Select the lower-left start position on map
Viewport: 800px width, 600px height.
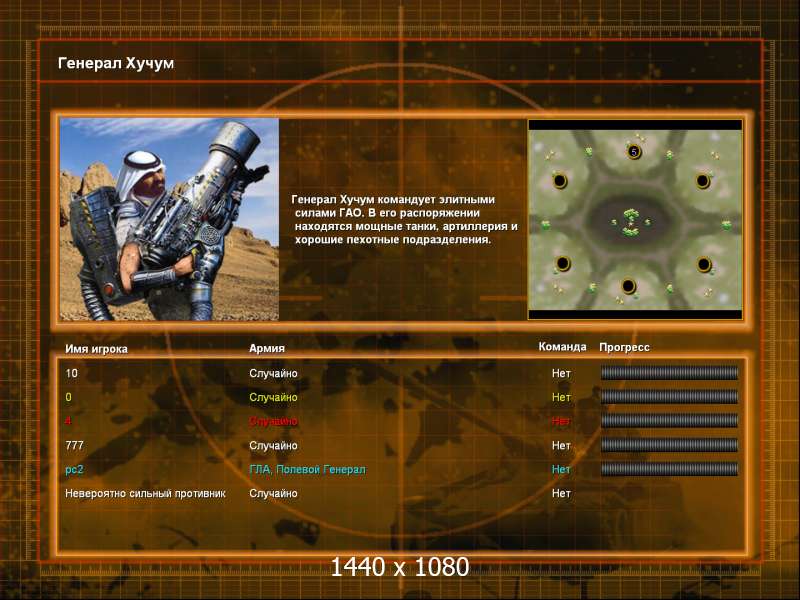(x=562, y=263)
